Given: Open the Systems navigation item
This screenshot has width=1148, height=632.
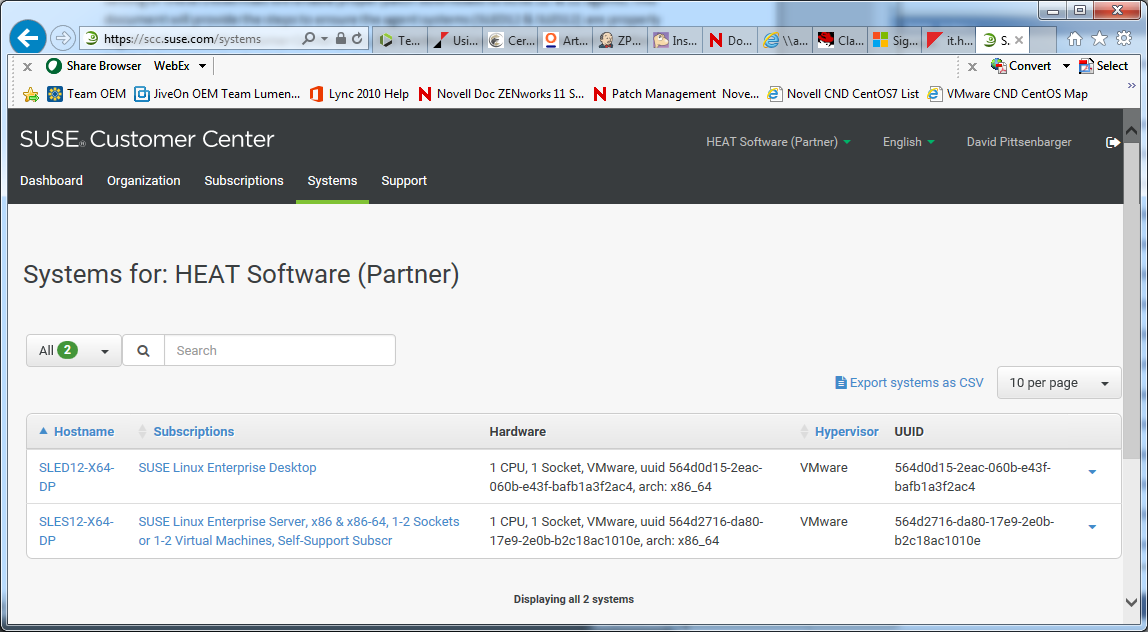Looking at the screenshot, I should [x=332, y=181].
